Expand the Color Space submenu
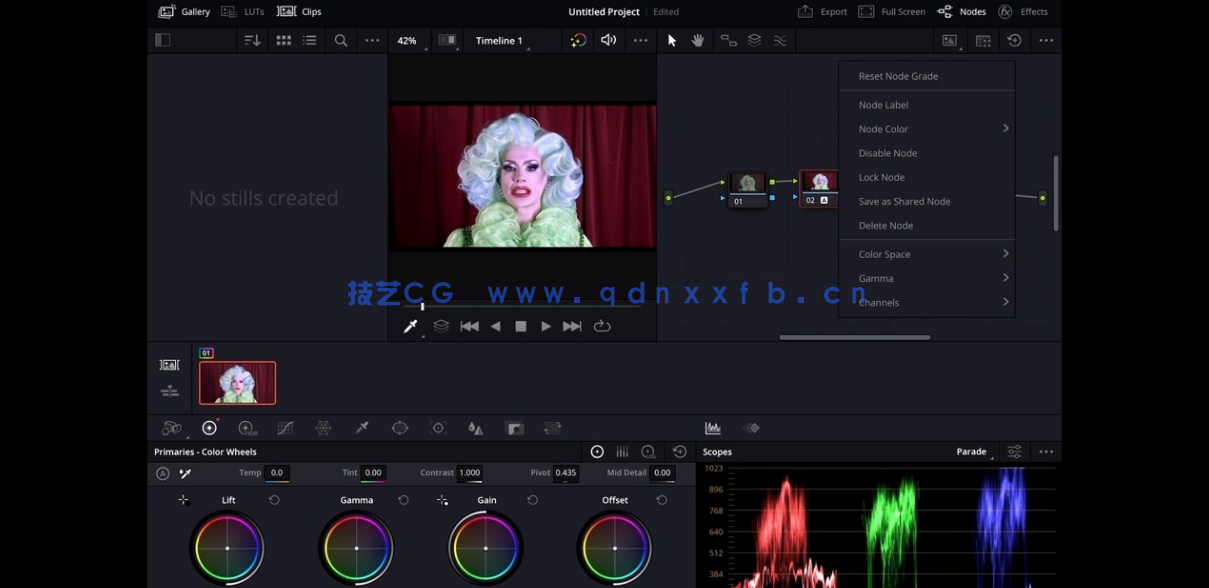This screenshot has height=588, width=1209. [x=884, y=253]
